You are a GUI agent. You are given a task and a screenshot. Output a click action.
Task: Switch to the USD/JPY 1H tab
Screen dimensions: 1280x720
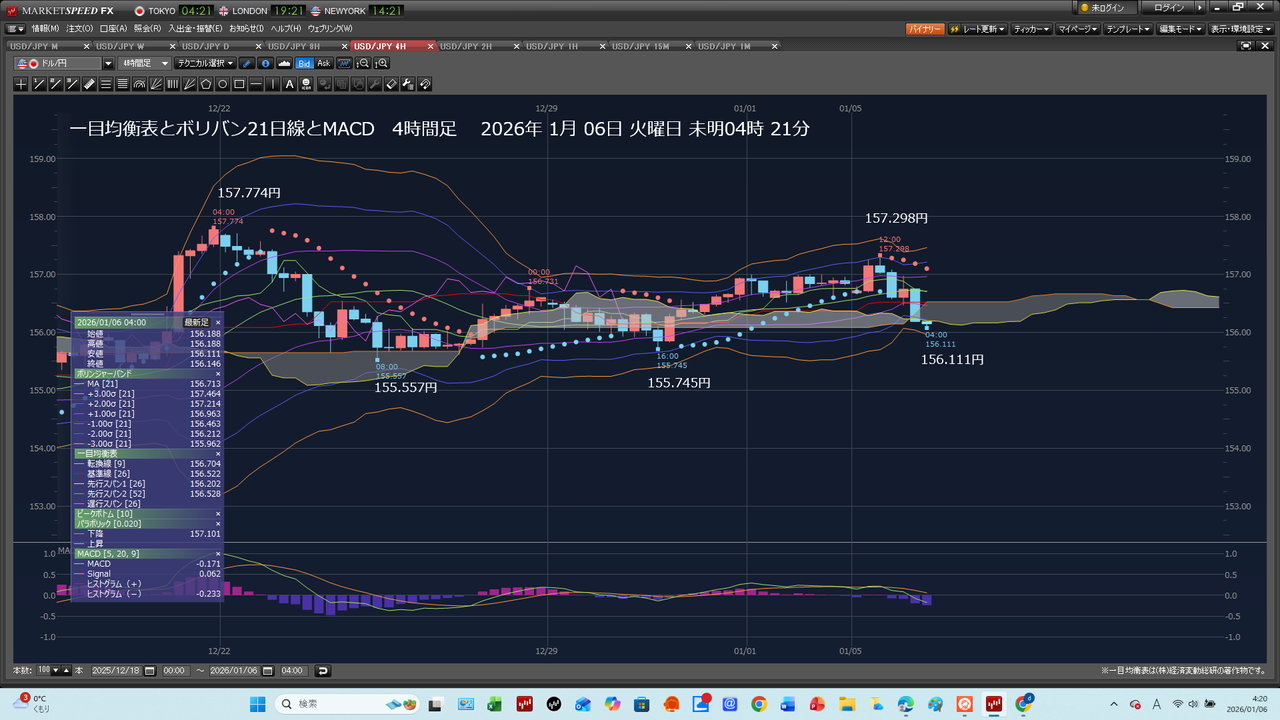[x=553, y=46]
